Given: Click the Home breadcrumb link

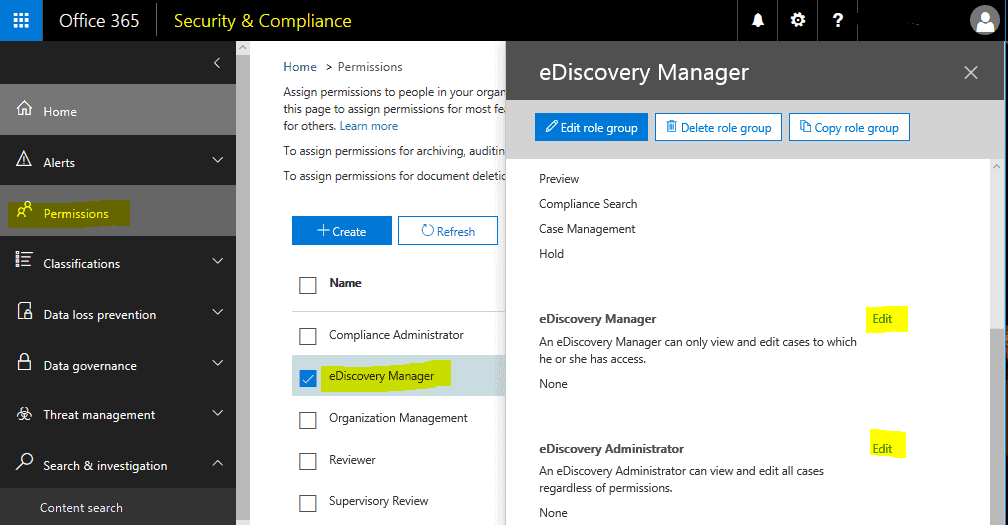Looking at the screenshot, I should point(300,67).
